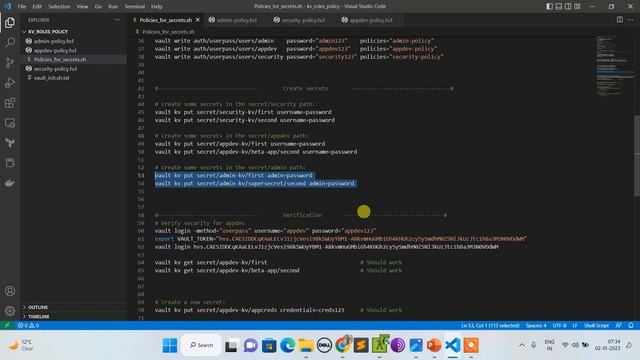Open the Explorer view in activity bar
The height and width of the screenshot is (360, 640).
pos(10,22)
